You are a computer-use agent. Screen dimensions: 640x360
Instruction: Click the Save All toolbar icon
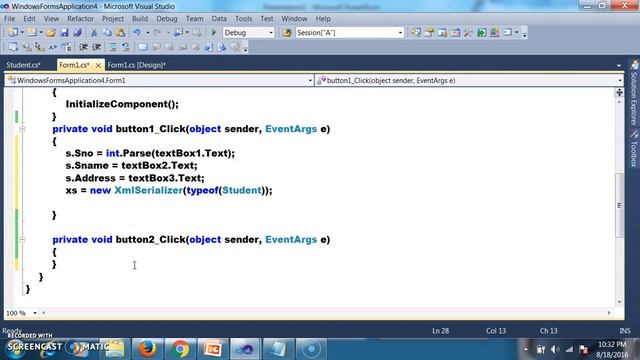(x=77, y=33)
